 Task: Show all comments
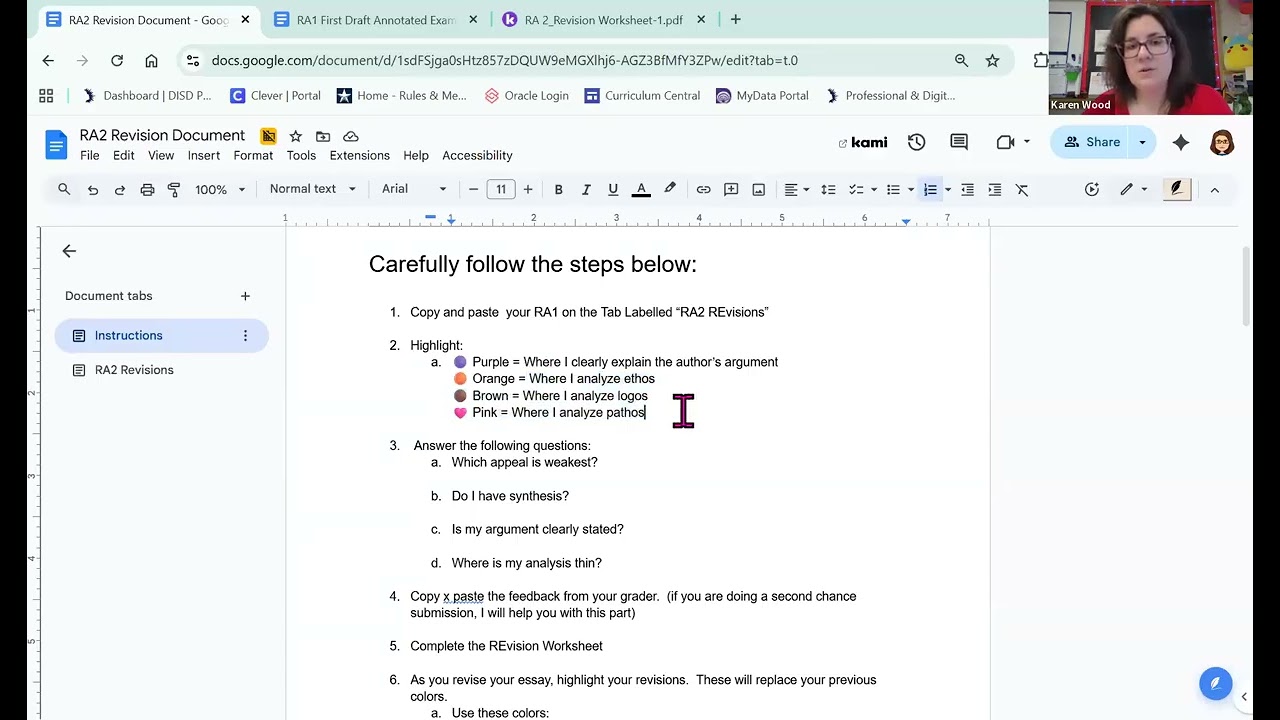[x=959, y=142]
